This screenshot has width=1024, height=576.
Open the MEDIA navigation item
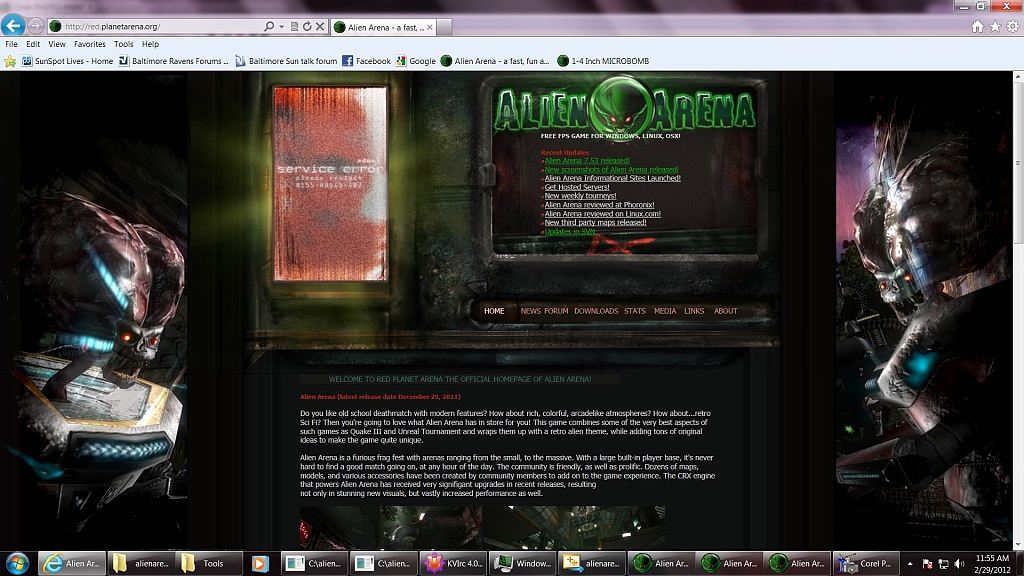(665, 312)
